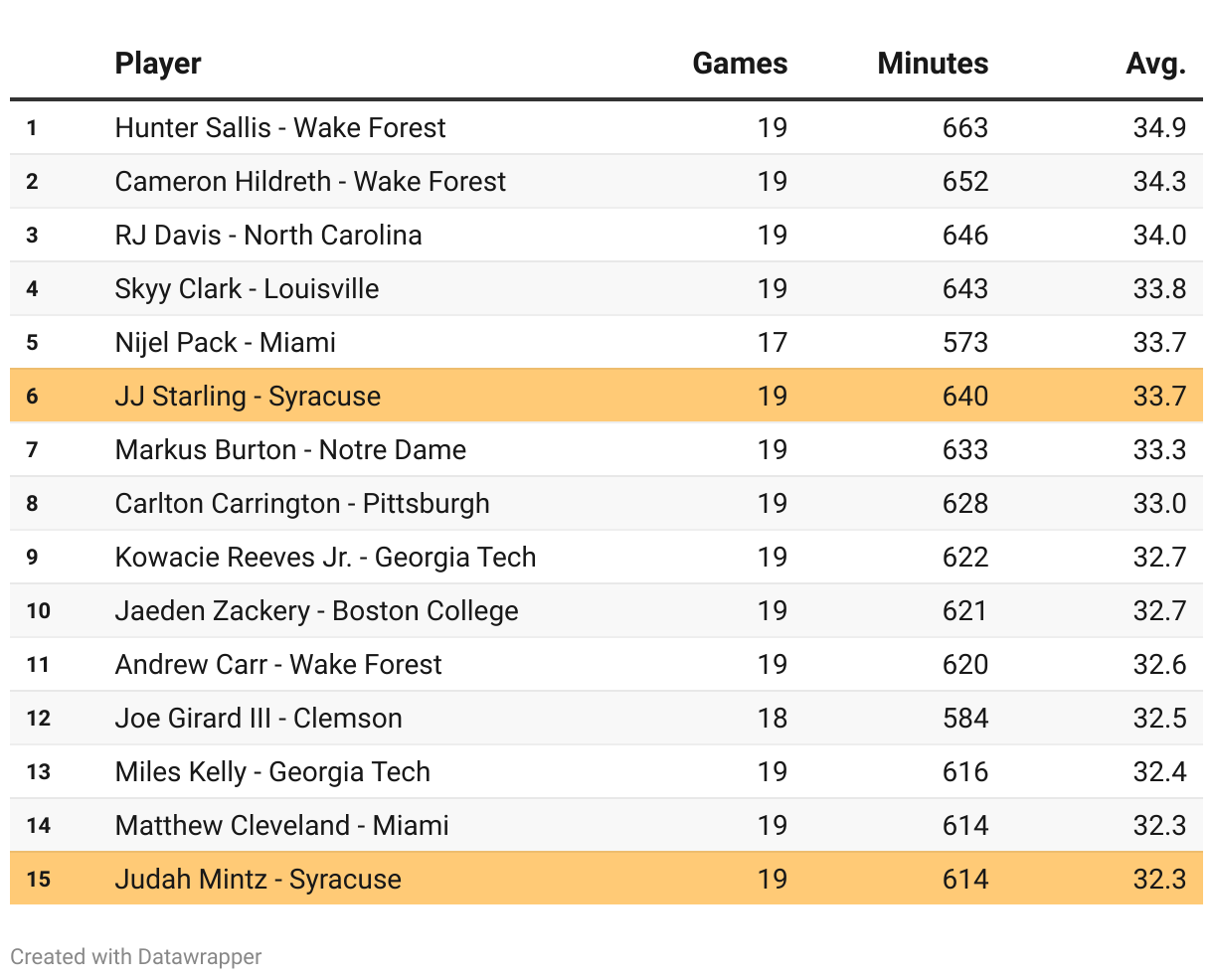Click the Player column header
Viewport: 1213px width, 980px height.
[158, 64]
